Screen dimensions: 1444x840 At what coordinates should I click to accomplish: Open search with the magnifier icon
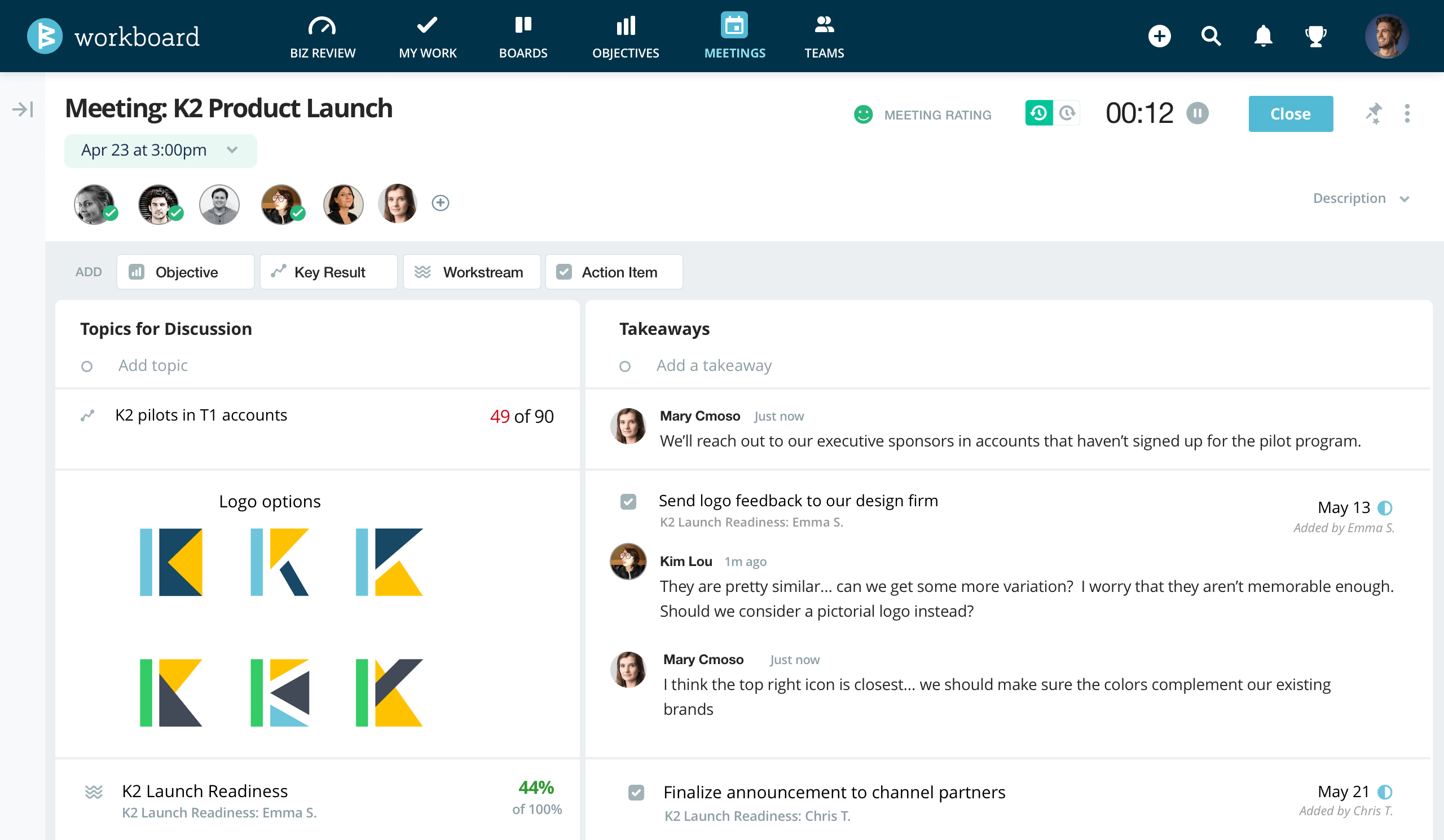pyautogui.click(x=1211, y=36)
